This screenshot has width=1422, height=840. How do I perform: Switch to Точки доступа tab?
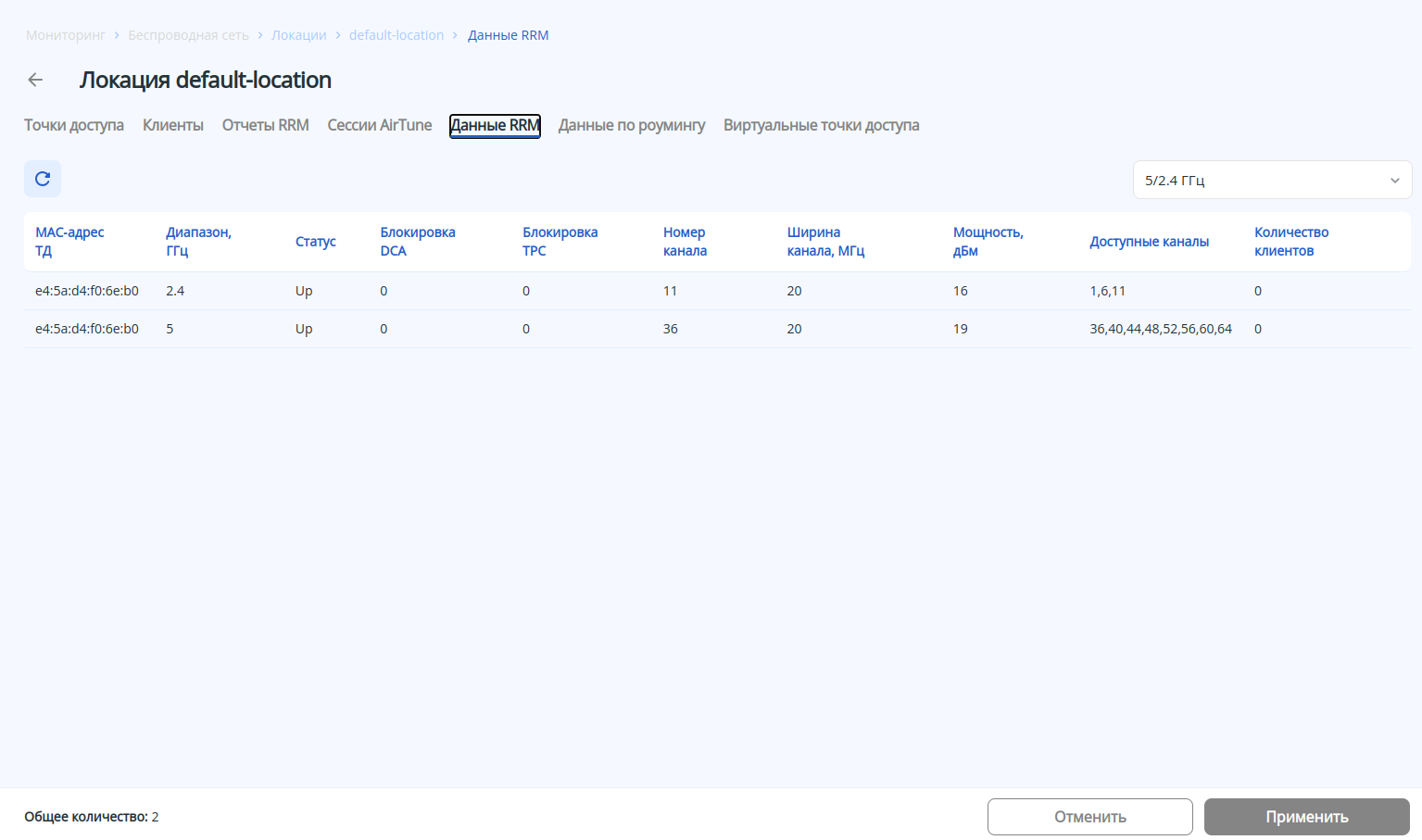tap(74, 125)
